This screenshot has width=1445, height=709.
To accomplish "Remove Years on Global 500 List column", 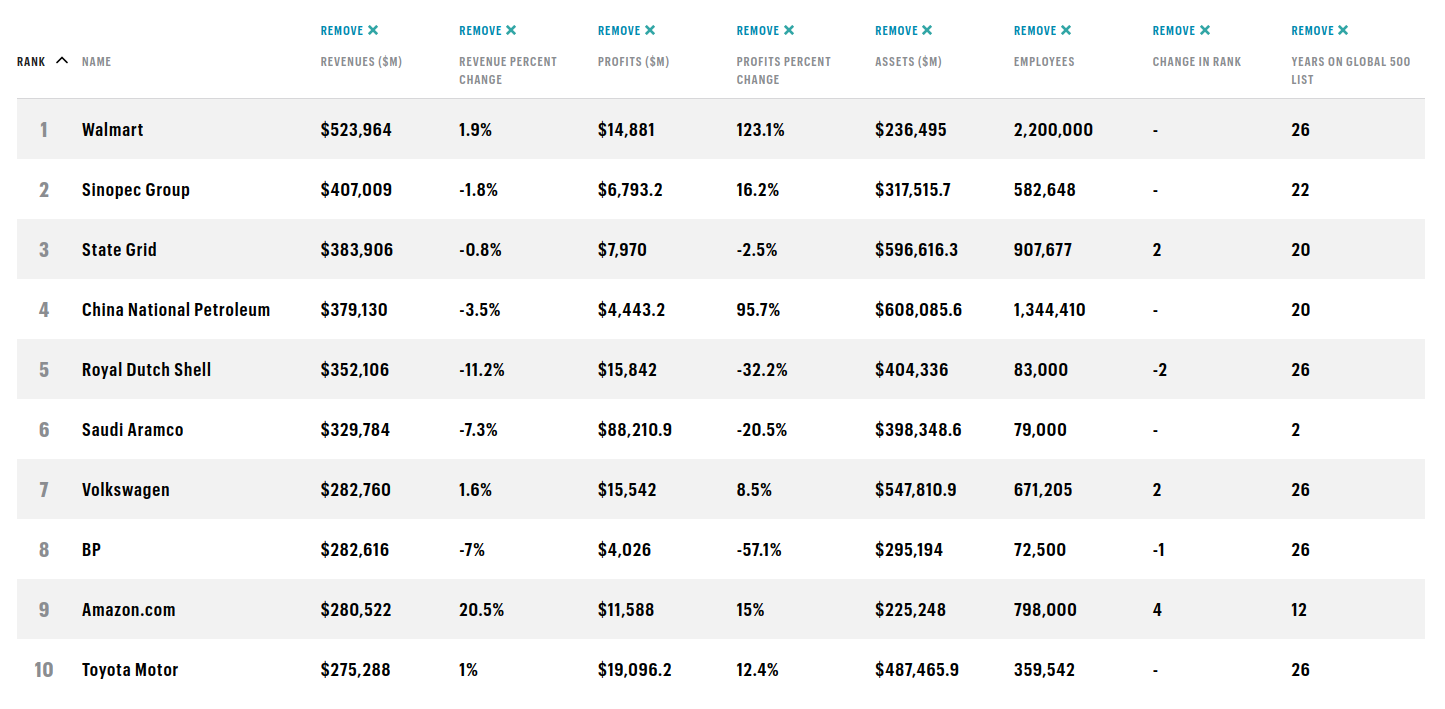I will (x=1320, y=31).
